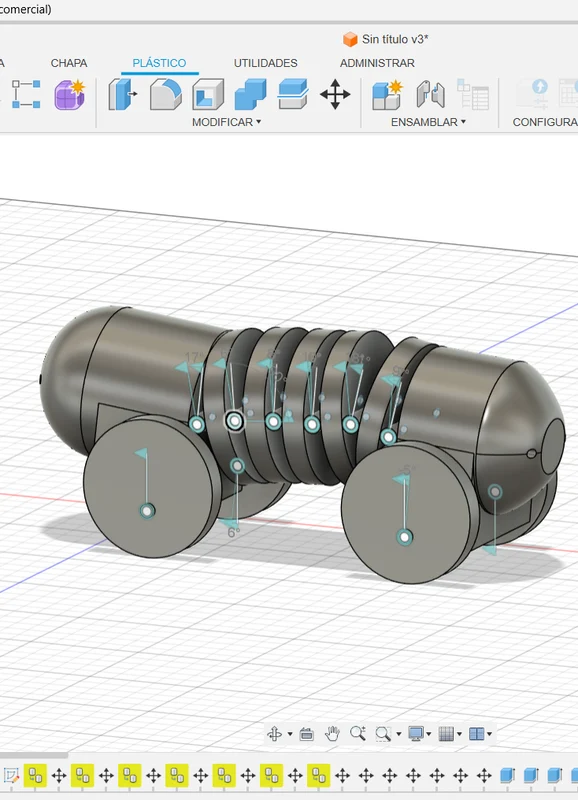The width and height of the screenshot is (578, 800).
Task: Open the Viewports dropdown arrow
Action: tap(489, 734)
